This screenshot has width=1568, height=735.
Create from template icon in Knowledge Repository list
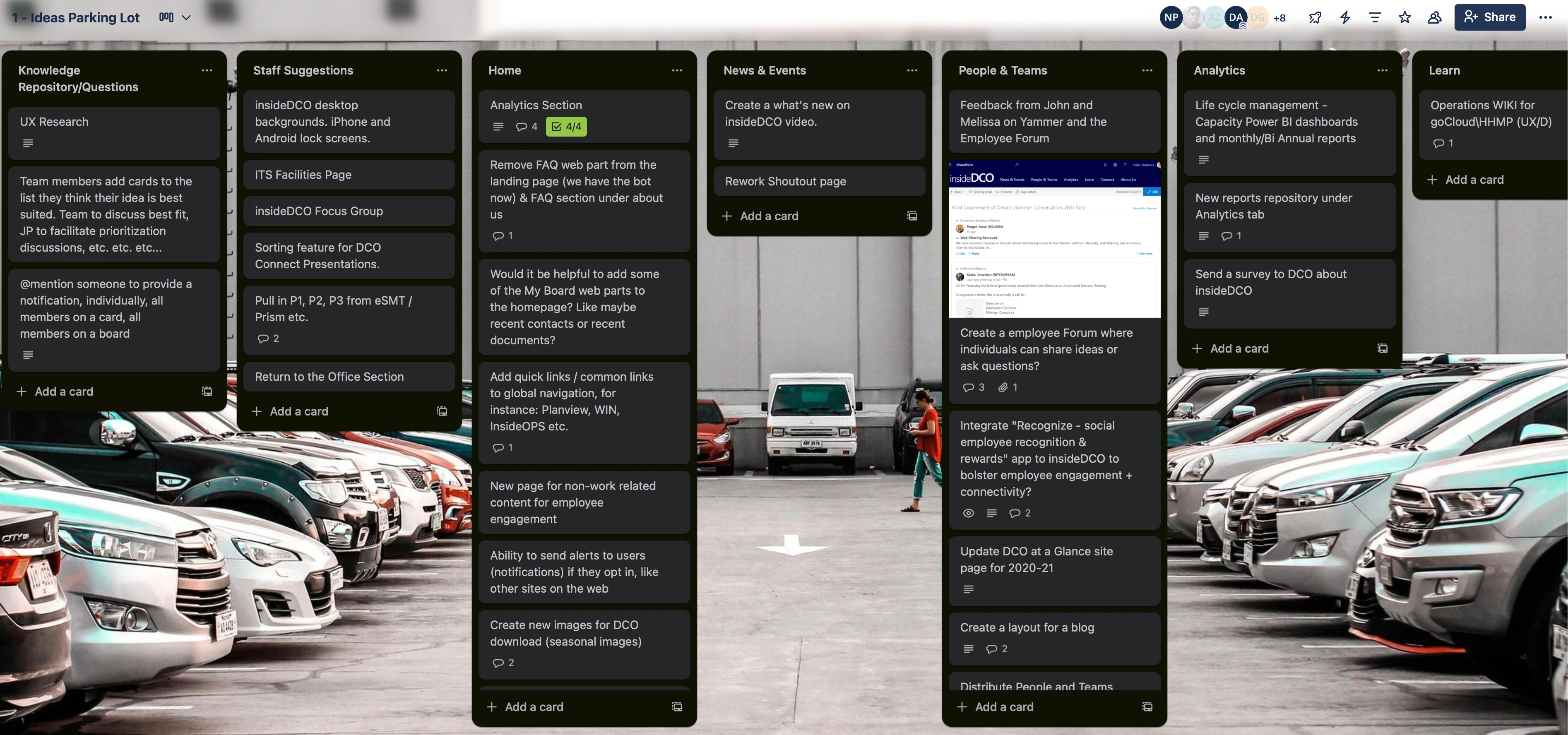coord(207,391)
